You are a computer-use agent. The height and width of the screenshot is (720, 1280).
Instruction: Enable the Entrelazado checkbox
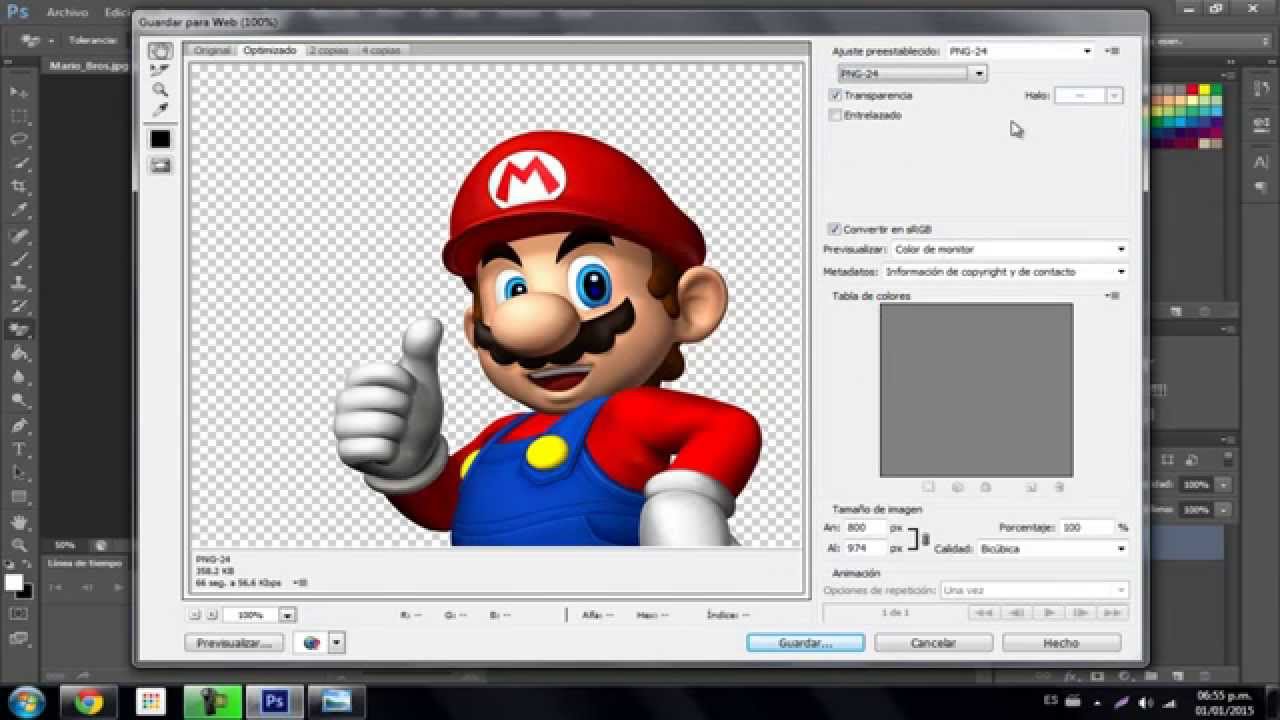[836, 115]
